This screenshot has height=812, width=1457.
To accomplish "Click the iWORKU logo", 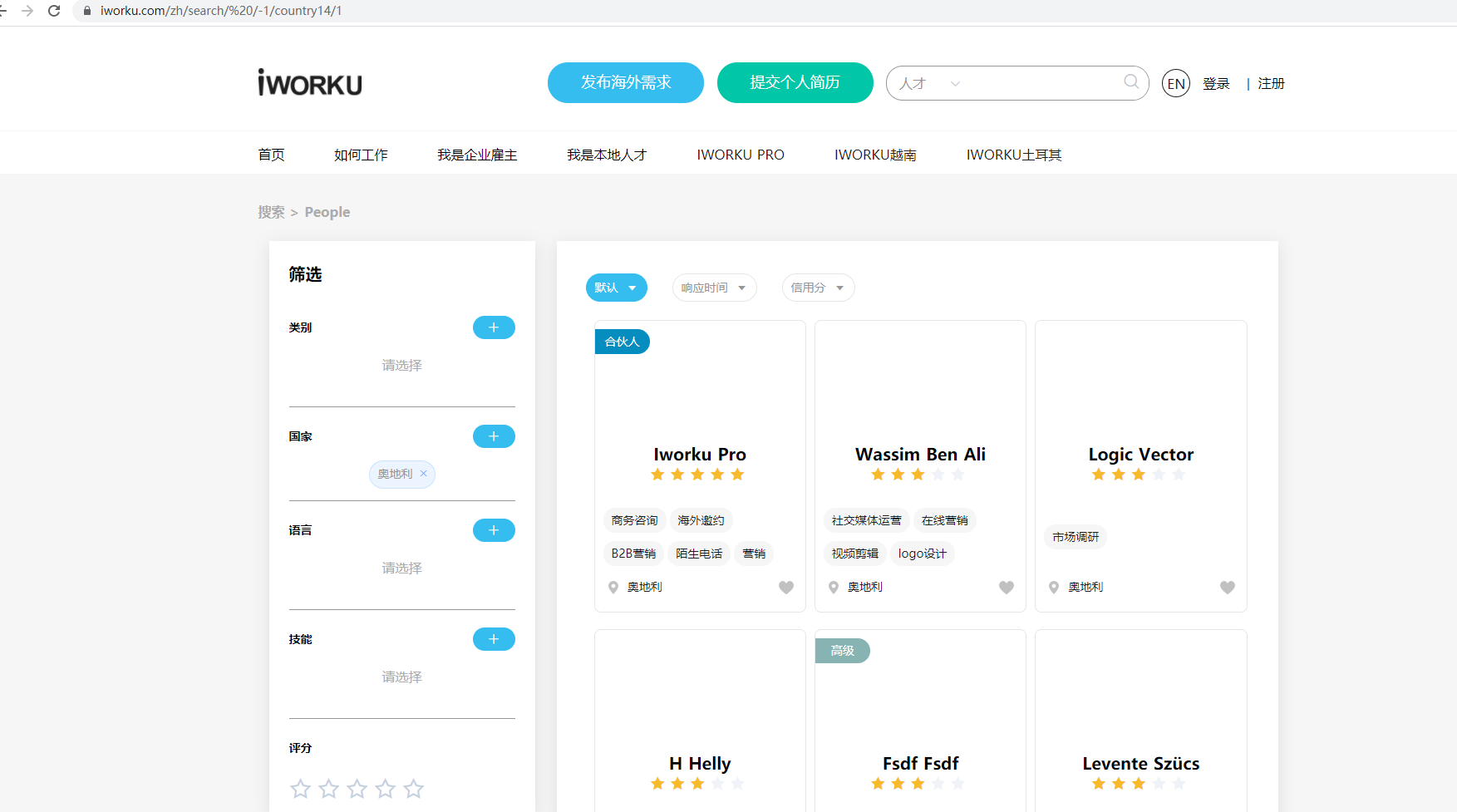I will click(x=309, y=82).
